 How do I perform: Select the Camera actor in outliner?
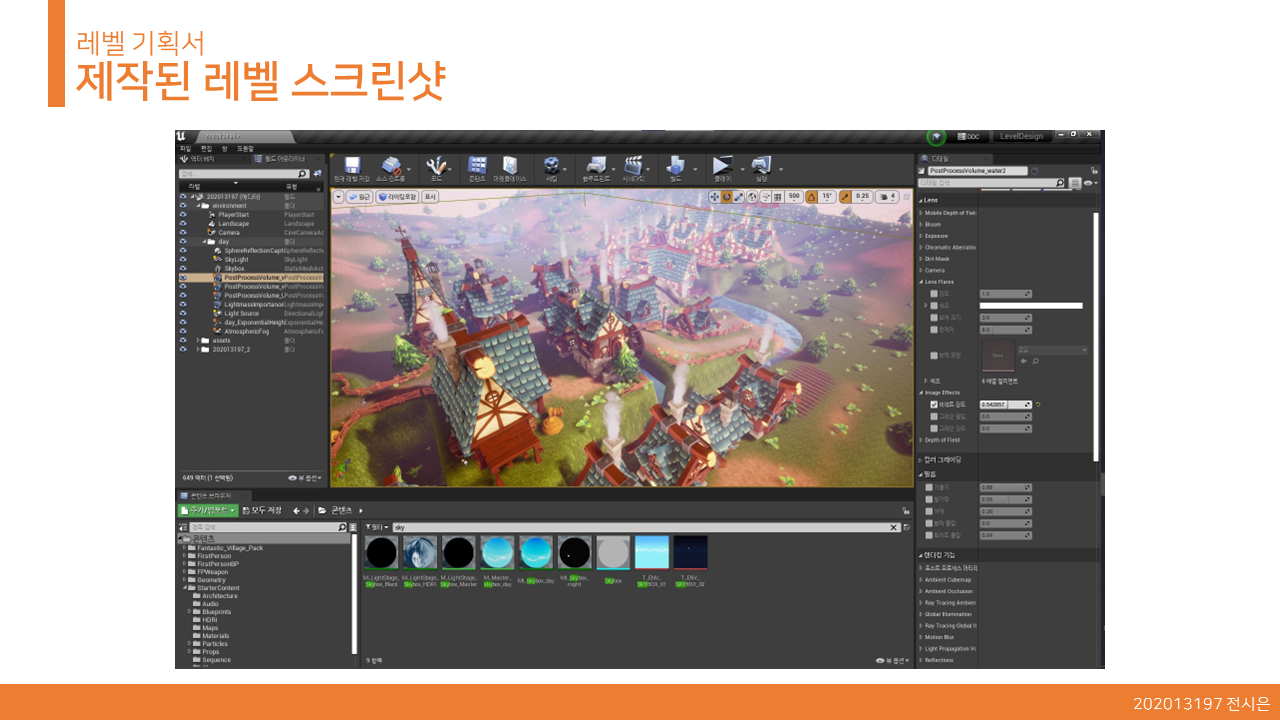pyautogui.click(x=228, y=232)
